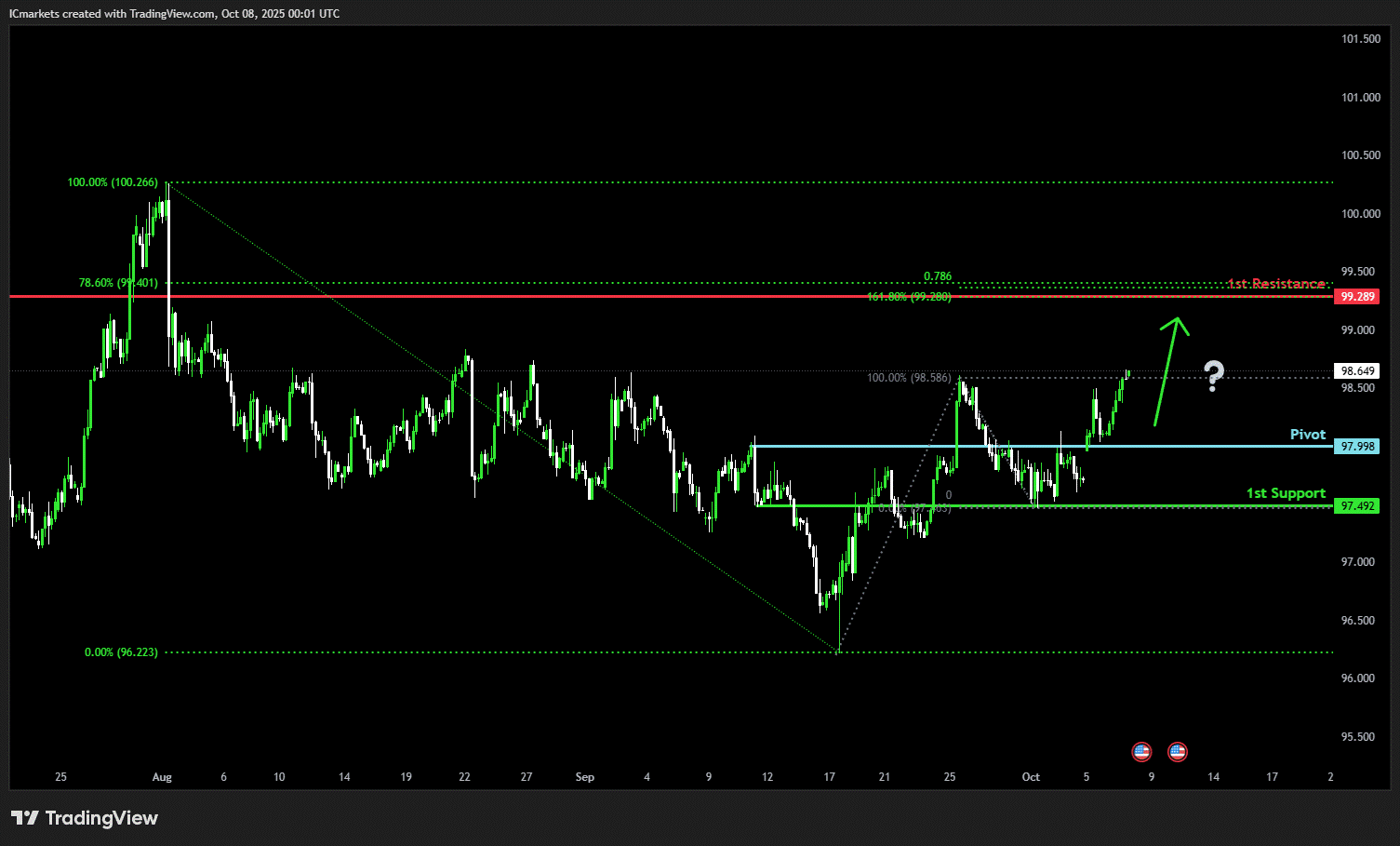The width and height of the screenshot is (1400, 846).
Task: Select the green 97.492 support price tag
Action: [1356, 506]
